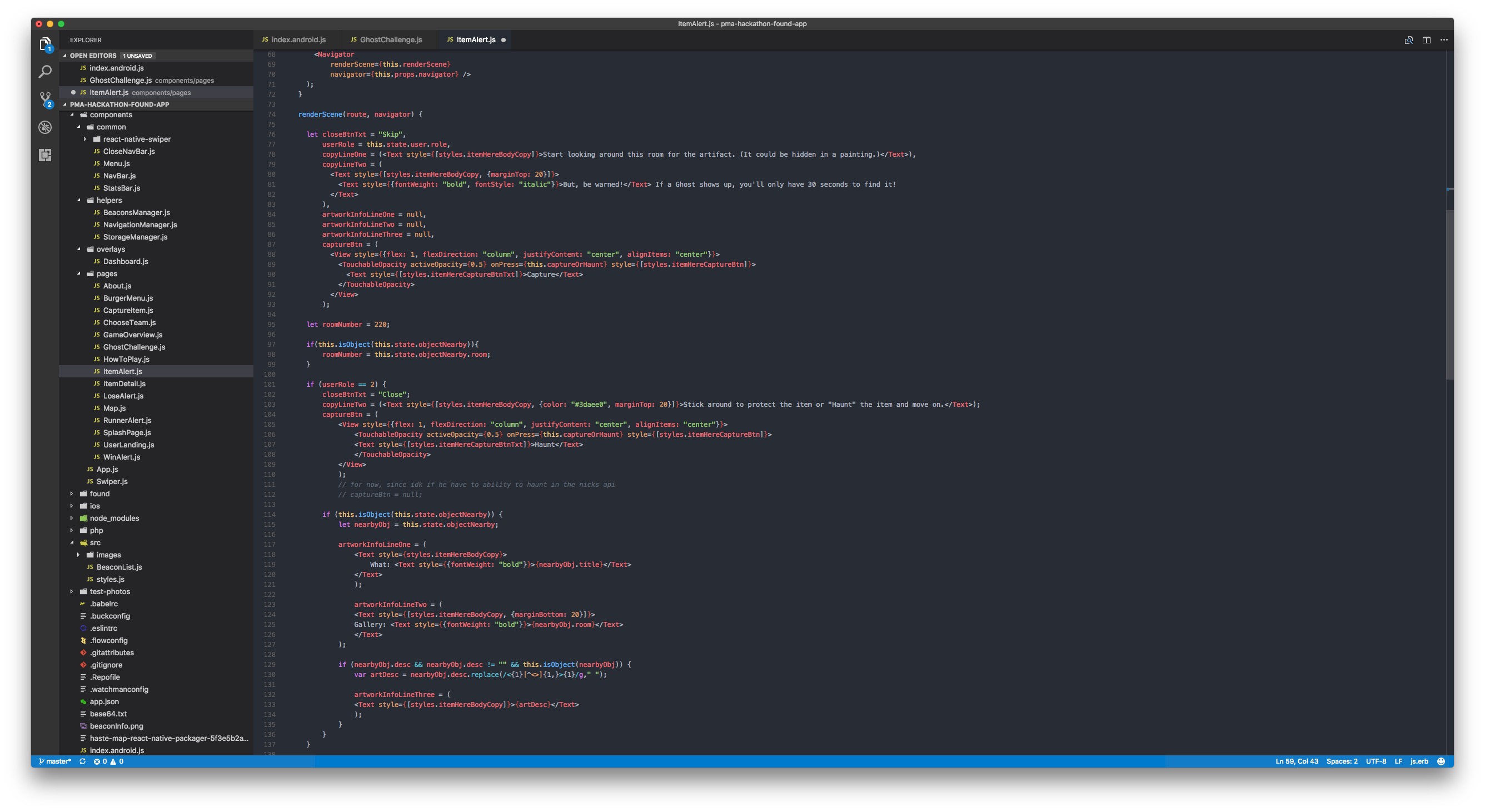Open the editor more actions ellipsis
Image resolution: width=1485 pixels, height=812 pixels.
(x=1443, y=40)
